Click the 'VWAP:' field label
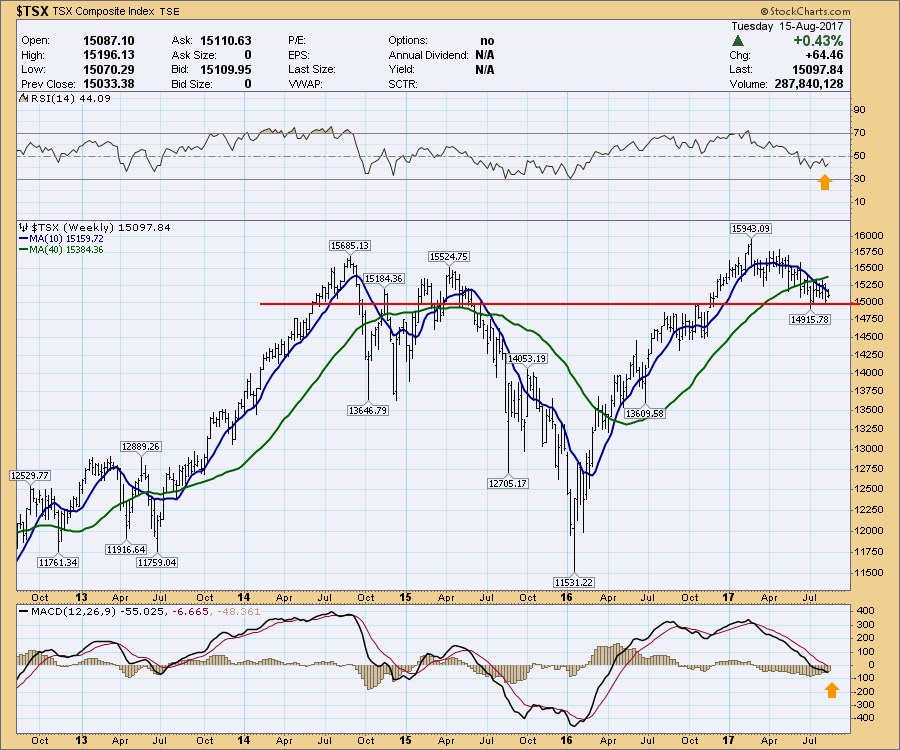Viewport: 900px width, 750px height. [305, 84]
